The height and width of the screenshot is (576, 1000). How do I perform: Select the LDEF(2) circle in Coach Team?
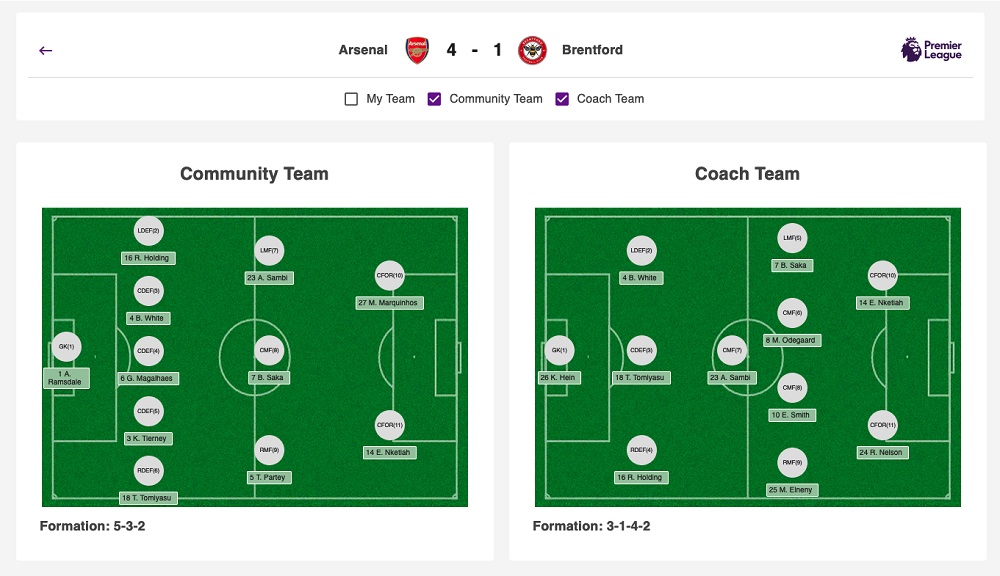642,251
